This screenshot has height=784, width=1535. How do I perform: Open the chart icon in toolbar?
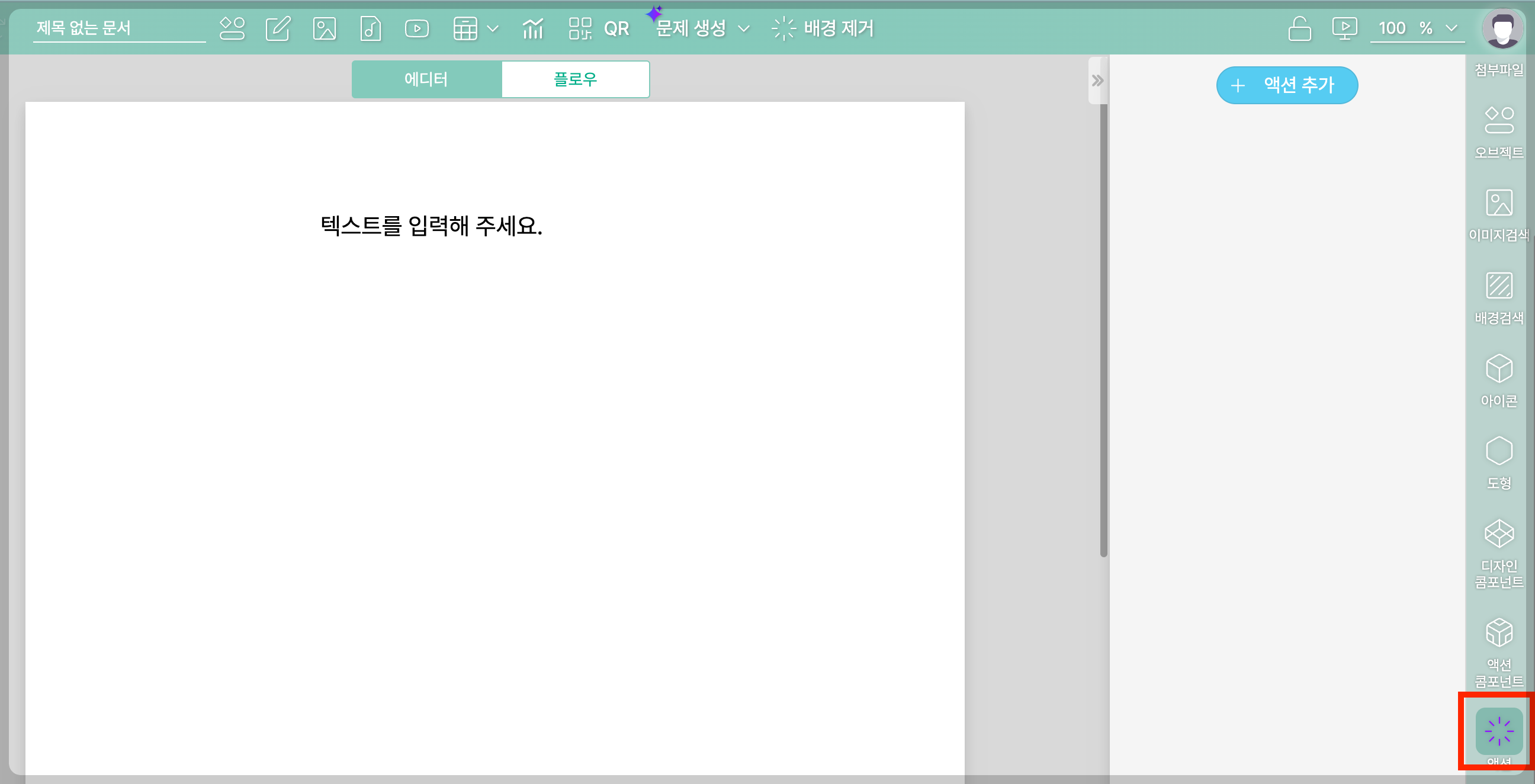tap(533, 28)
